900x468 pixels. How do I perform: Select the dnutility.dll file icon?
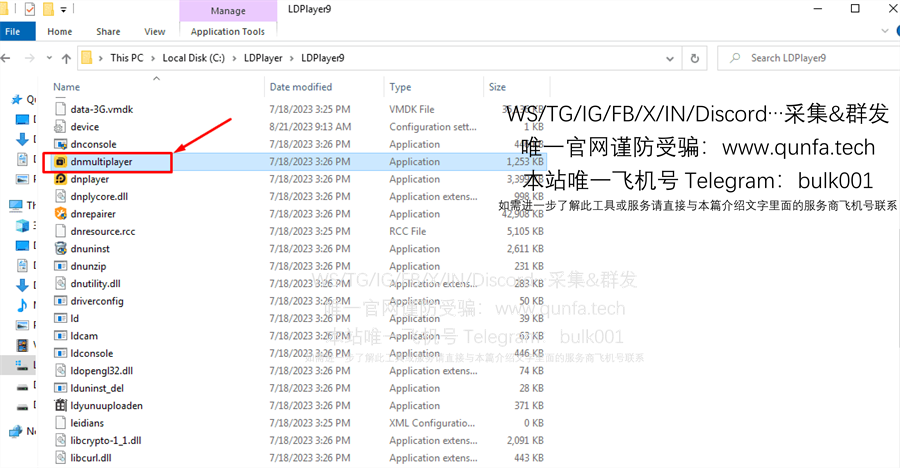pos(60,284)
